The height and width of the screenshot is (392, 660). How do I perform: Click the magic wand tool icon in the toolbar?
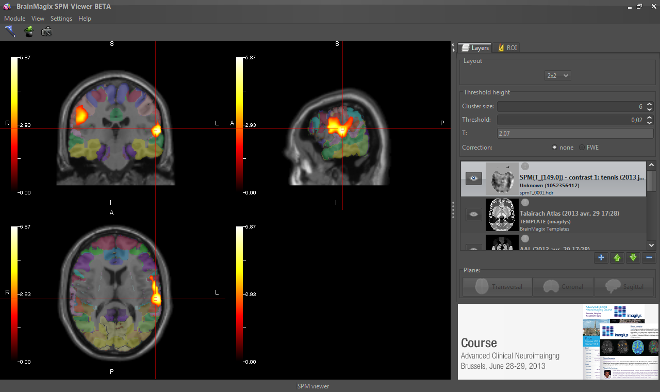[x=10, y=31]
